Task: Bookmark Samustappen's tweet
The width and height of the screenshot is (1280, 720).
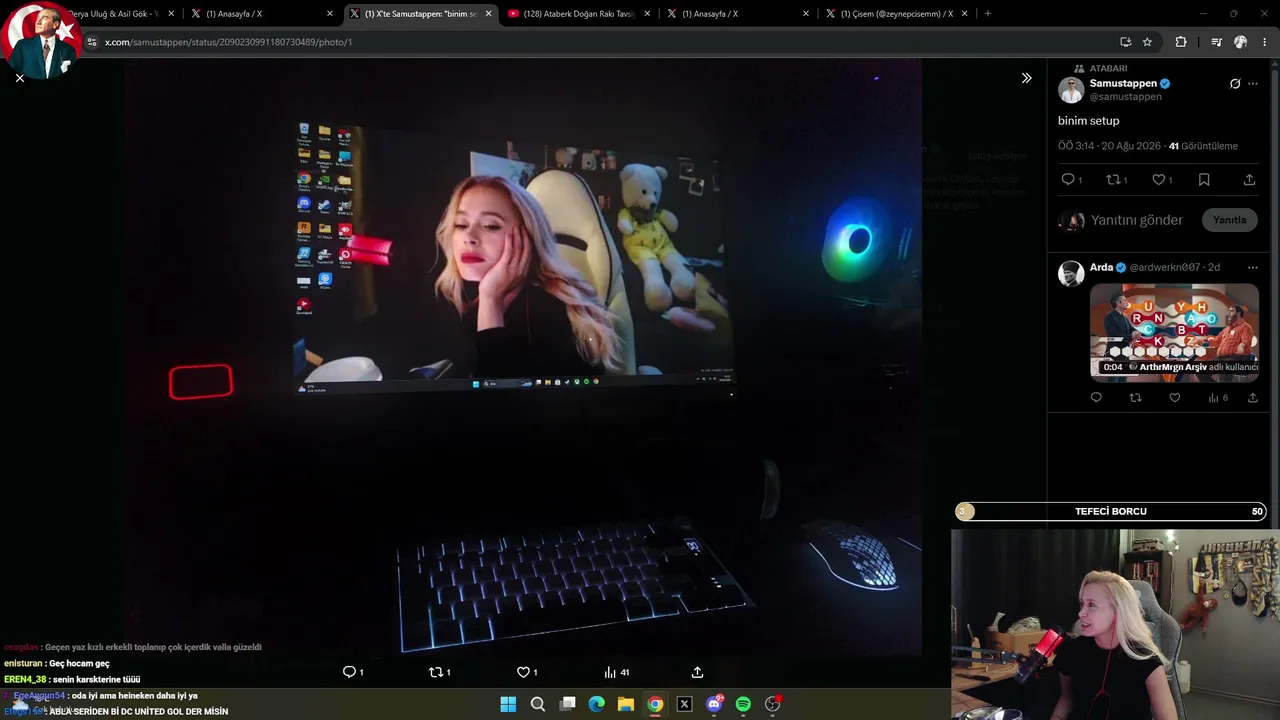Action: [1204, 180]
